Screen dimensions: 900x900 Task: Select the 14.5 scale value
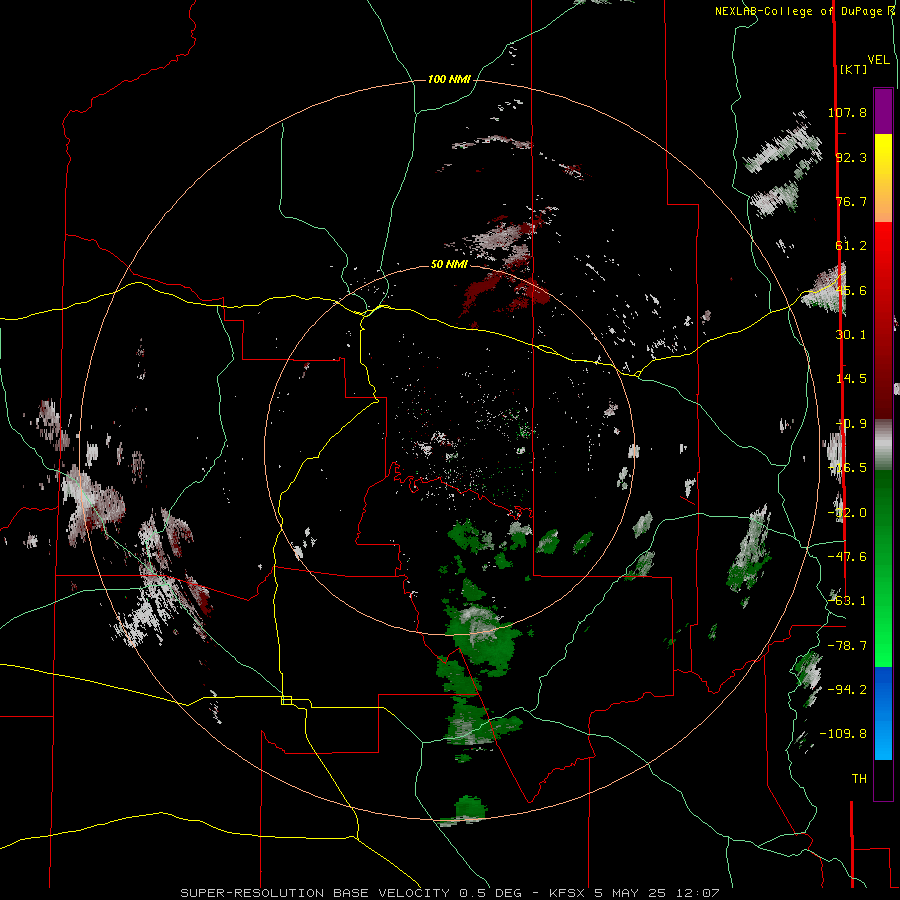[x=851, y=379]
